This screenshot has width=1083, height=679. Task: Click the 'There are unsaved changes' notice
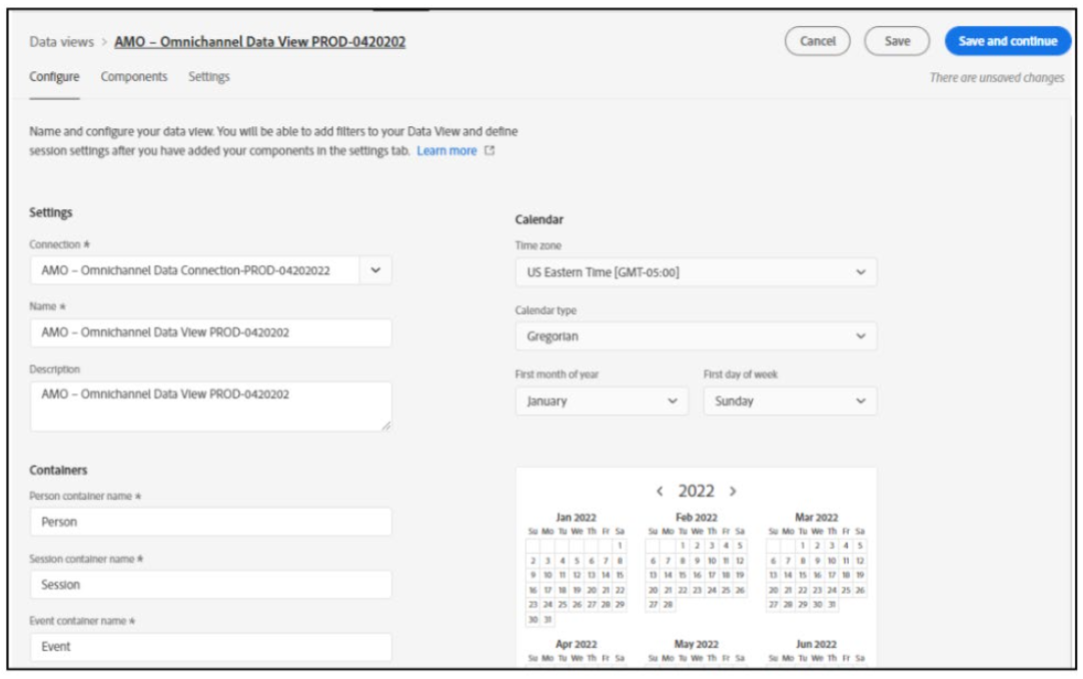click(x=997, y=78)
